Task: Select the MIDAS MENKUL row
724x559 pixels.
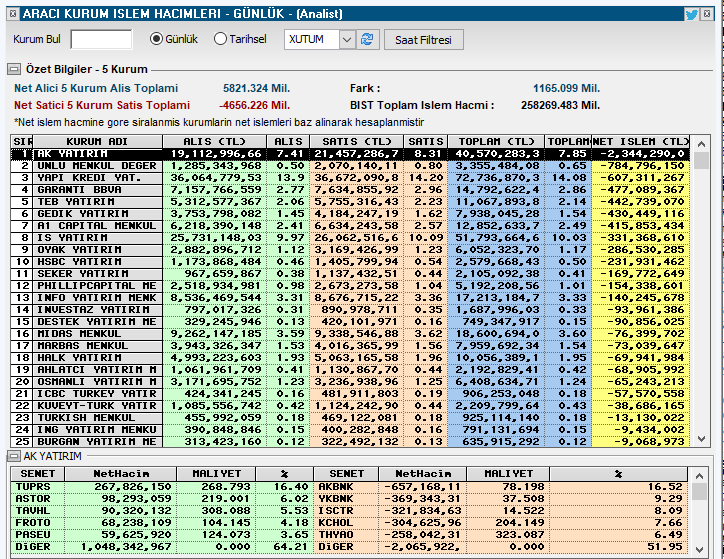Action: click(350, 334)
